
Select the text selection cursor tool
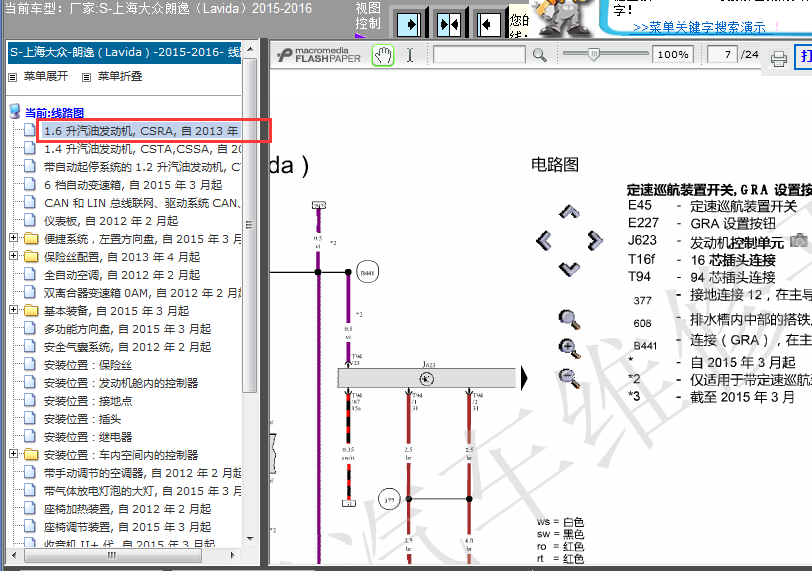[x=410, y=55]
